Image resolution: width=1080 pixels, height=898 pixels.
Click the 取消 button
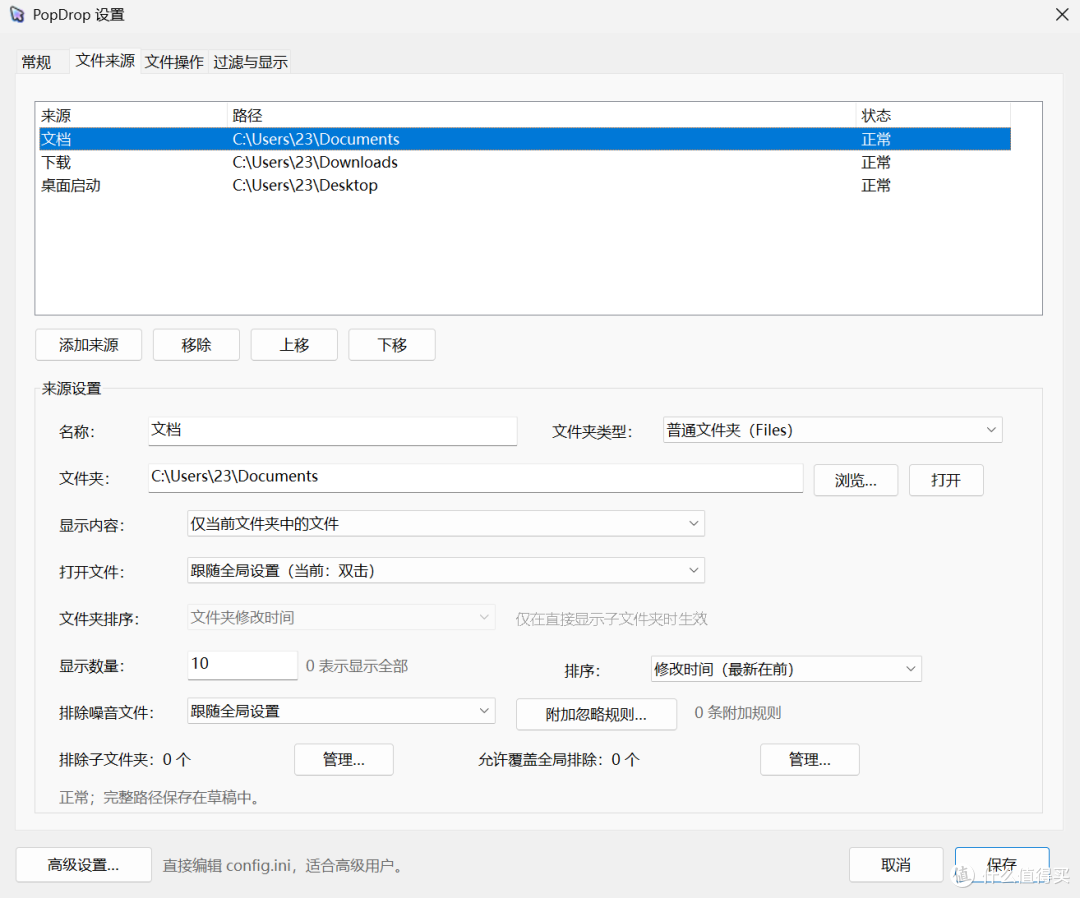(x=895, y=865)
